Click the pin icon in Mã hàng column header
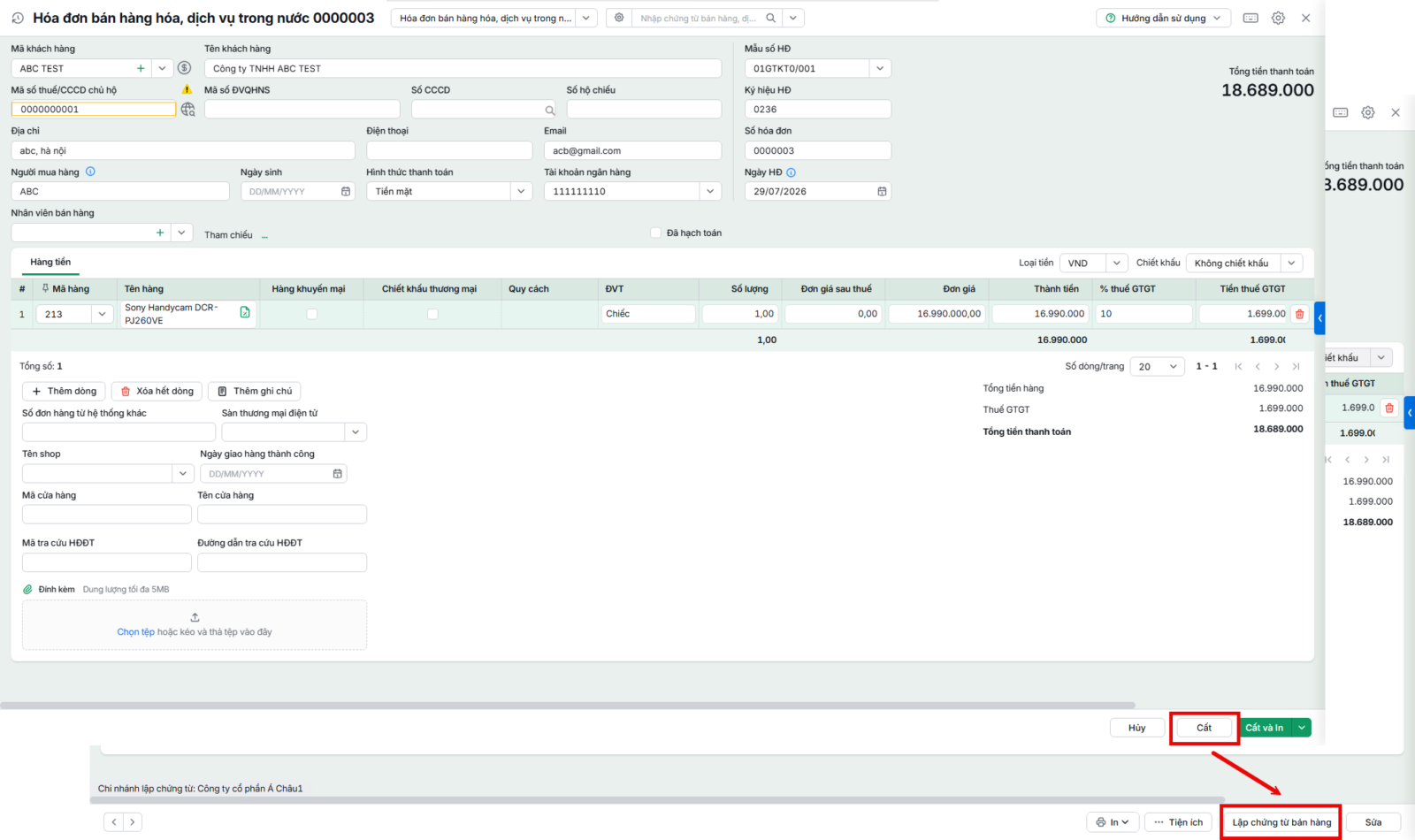1415x840 pixels. click(x=46, y=288)
